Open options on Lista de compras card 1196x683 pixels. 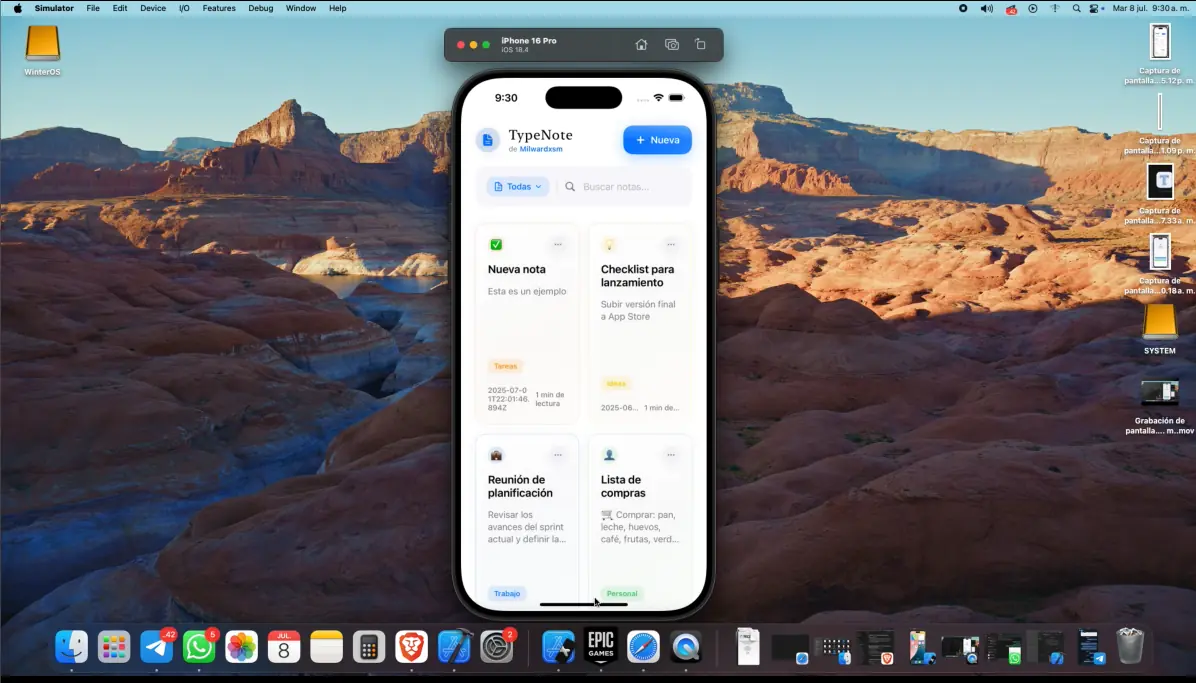[670, 455]
